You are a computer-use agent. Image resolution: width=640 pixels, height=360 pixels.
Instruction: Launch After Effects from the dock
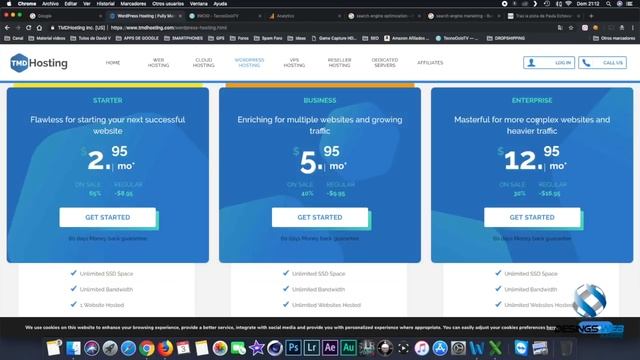coord(330,348)
